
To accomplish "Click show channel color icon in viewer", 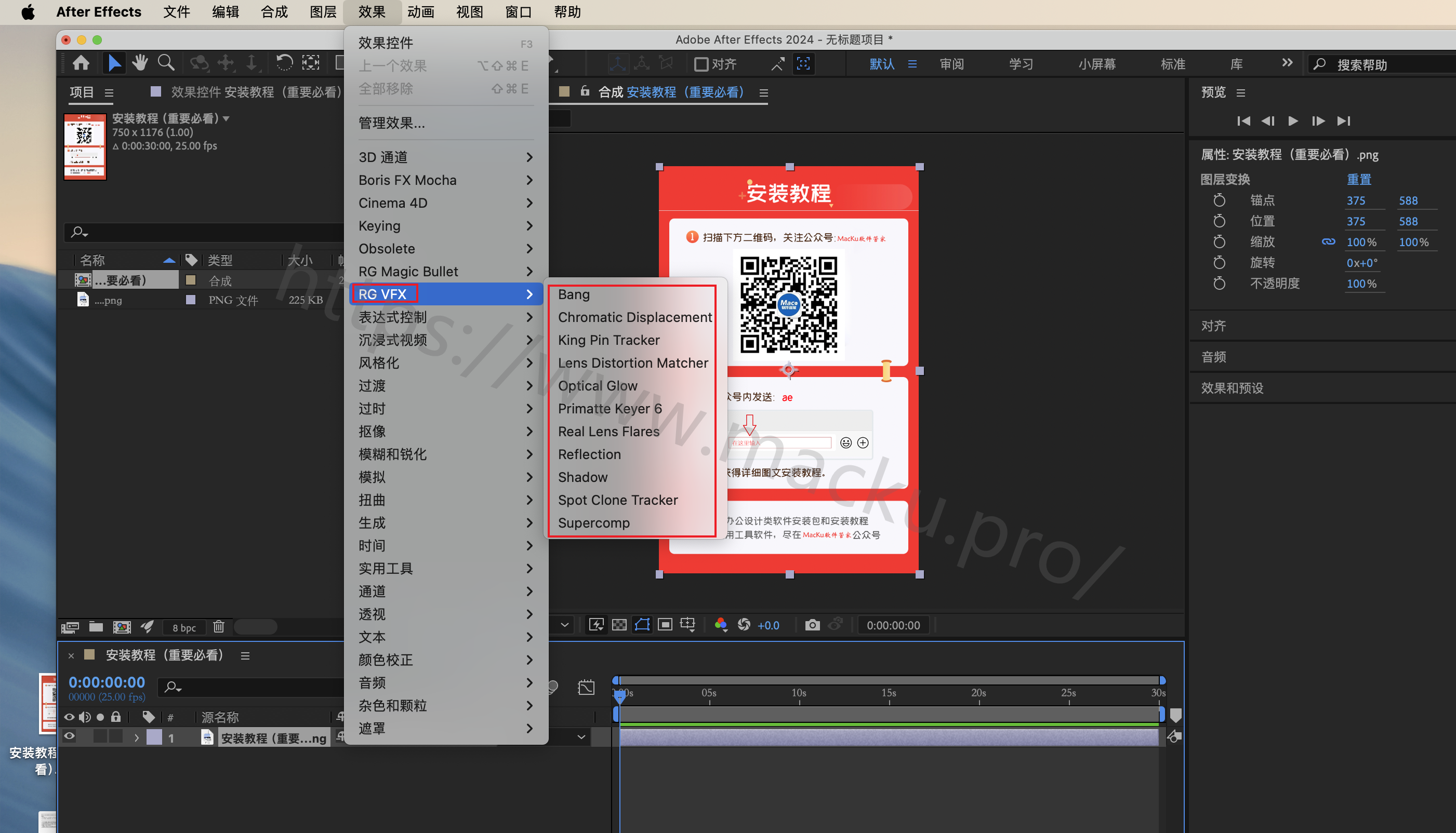I will [721, 625].
